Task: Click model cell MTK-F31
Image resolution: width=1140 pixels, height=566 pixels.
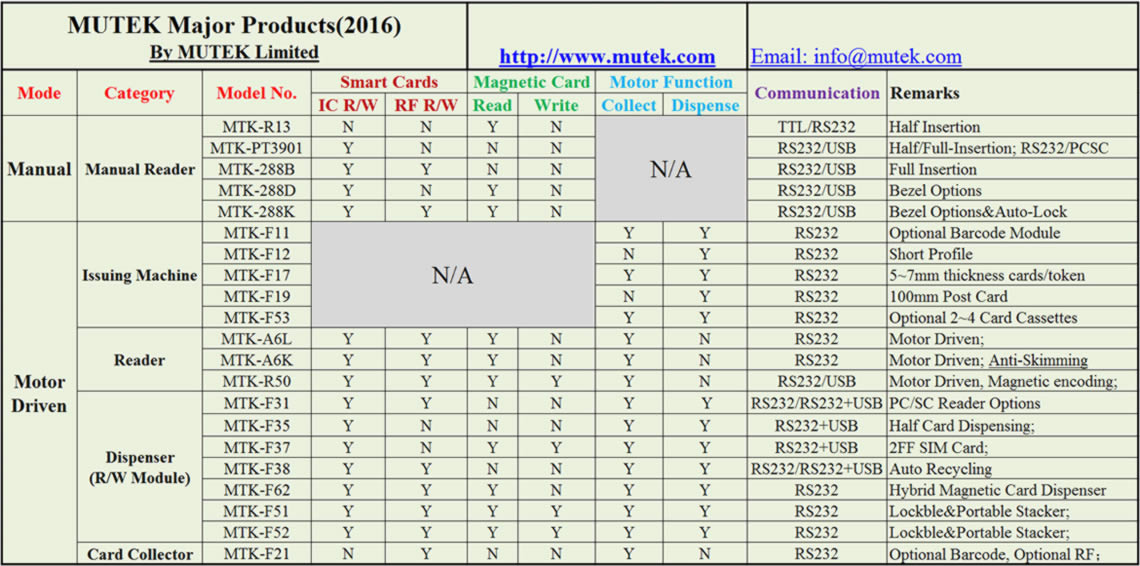Action: 257,403
